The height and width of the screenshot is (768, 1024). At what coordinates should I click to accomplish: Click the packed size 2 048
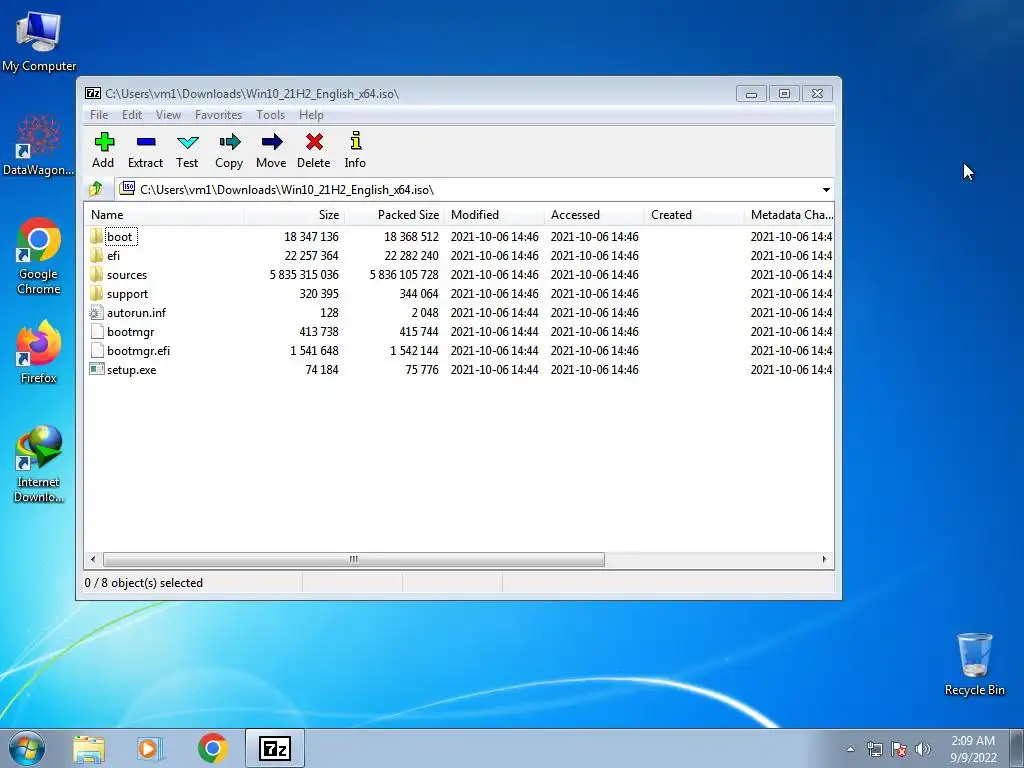pyautogui.click(x=424, y=313)
